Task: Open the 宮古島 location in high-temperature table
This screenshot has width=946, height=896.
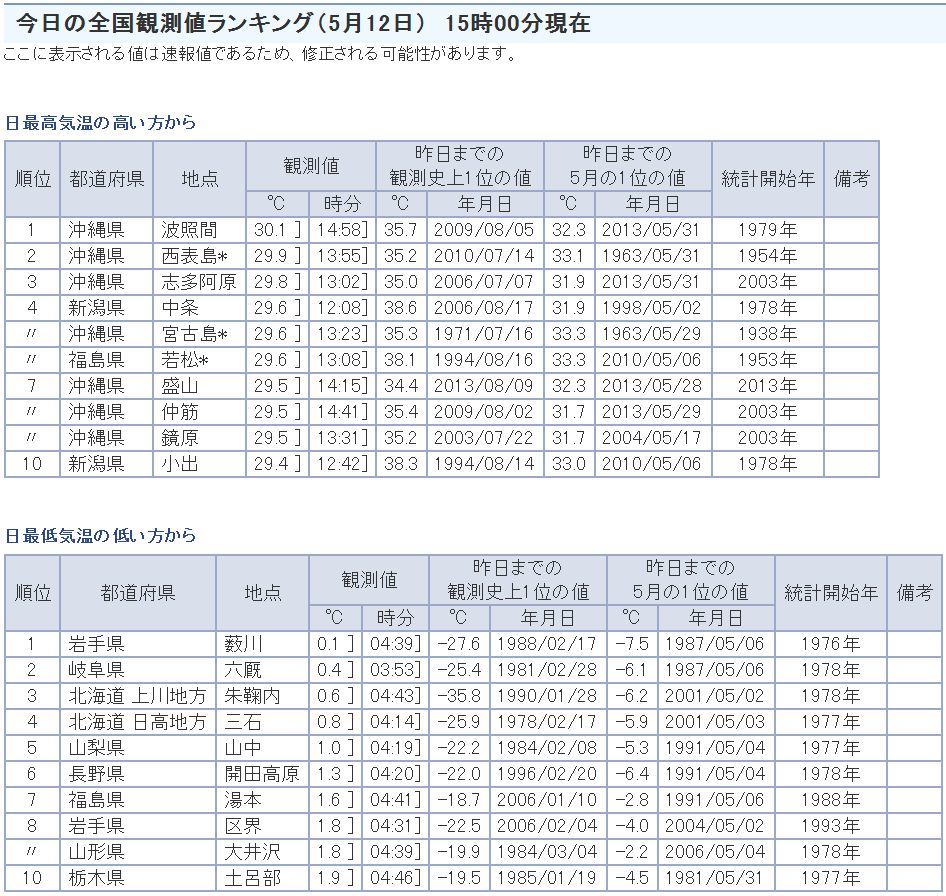Action: 195,334
